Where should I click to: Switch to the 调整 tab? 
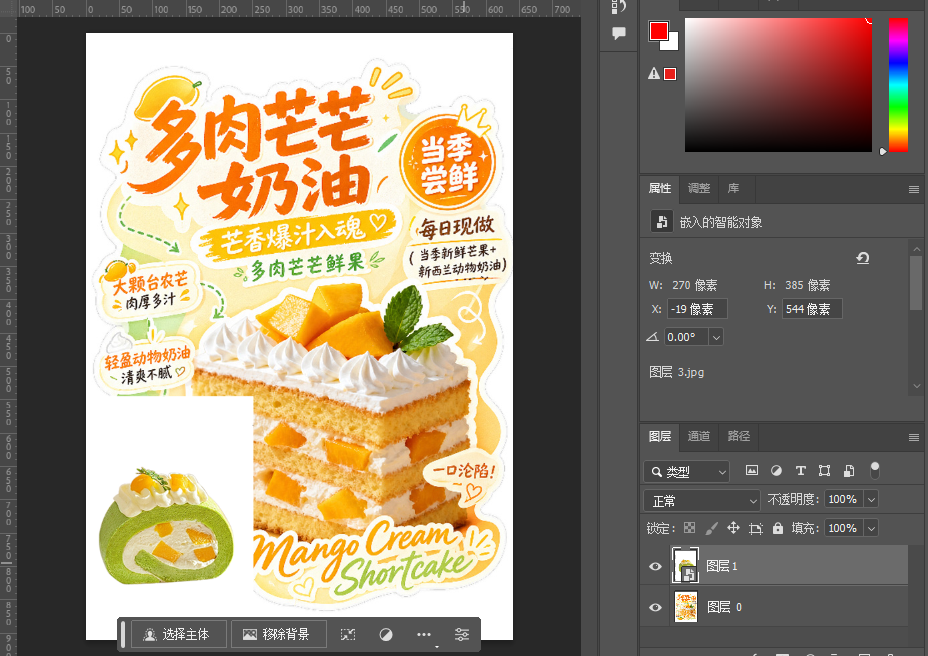[699, 188]
